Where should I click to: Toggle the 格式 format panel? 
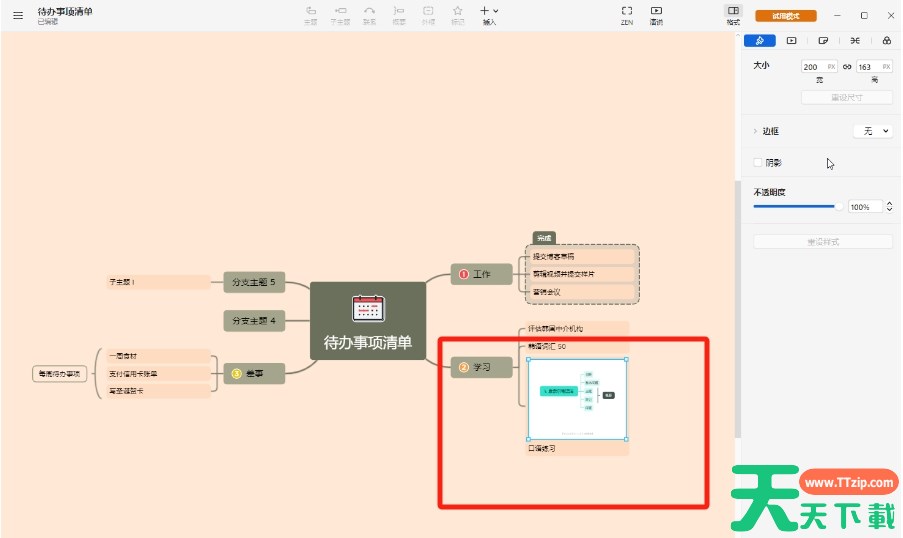(x=733, y=14)
